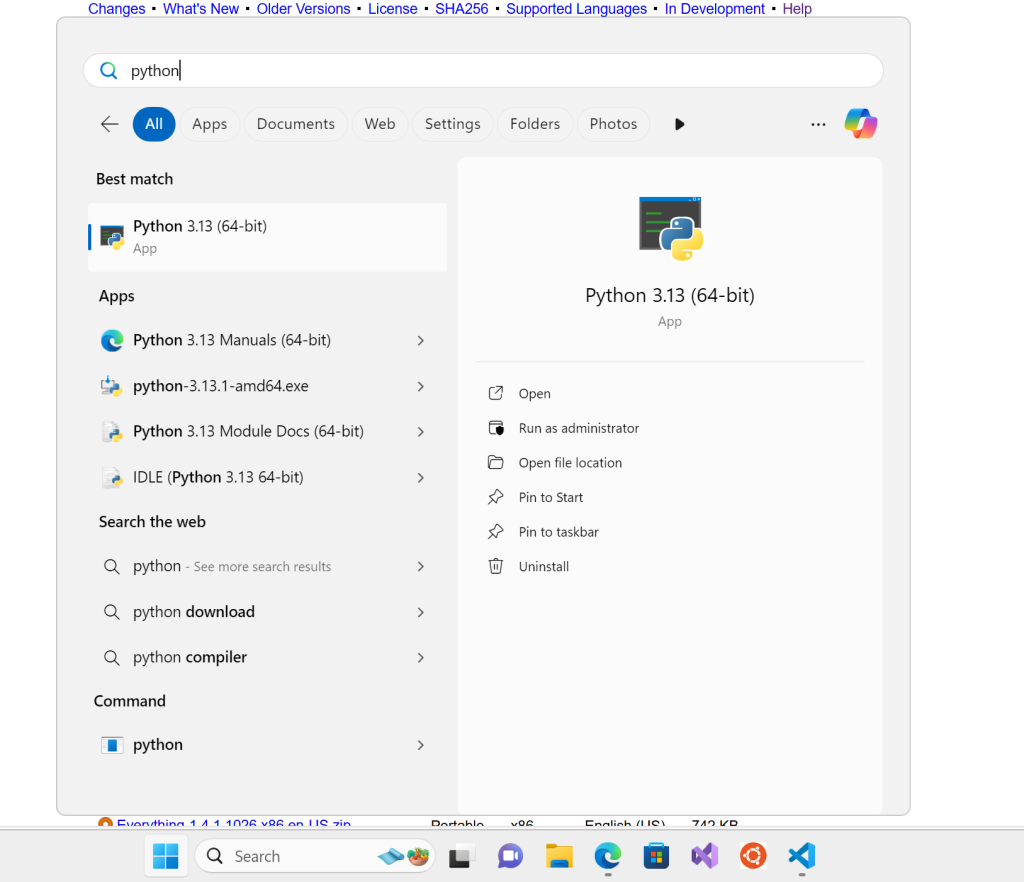Screen dimensions: 1024x882
Task: Open Python 3.13 Module Docs (64-bit)
Action: point(248,432)
